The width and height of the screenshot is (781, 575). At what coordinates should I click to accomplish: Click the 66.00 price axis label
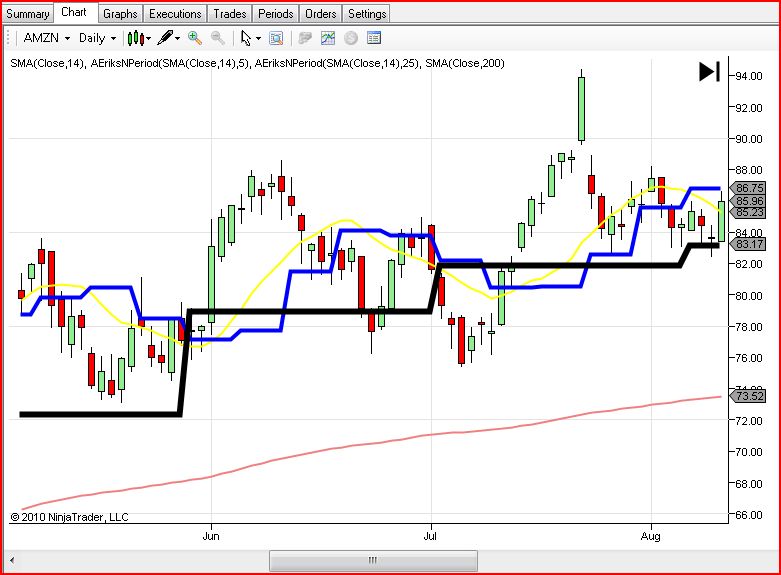[x=749, y=515]
